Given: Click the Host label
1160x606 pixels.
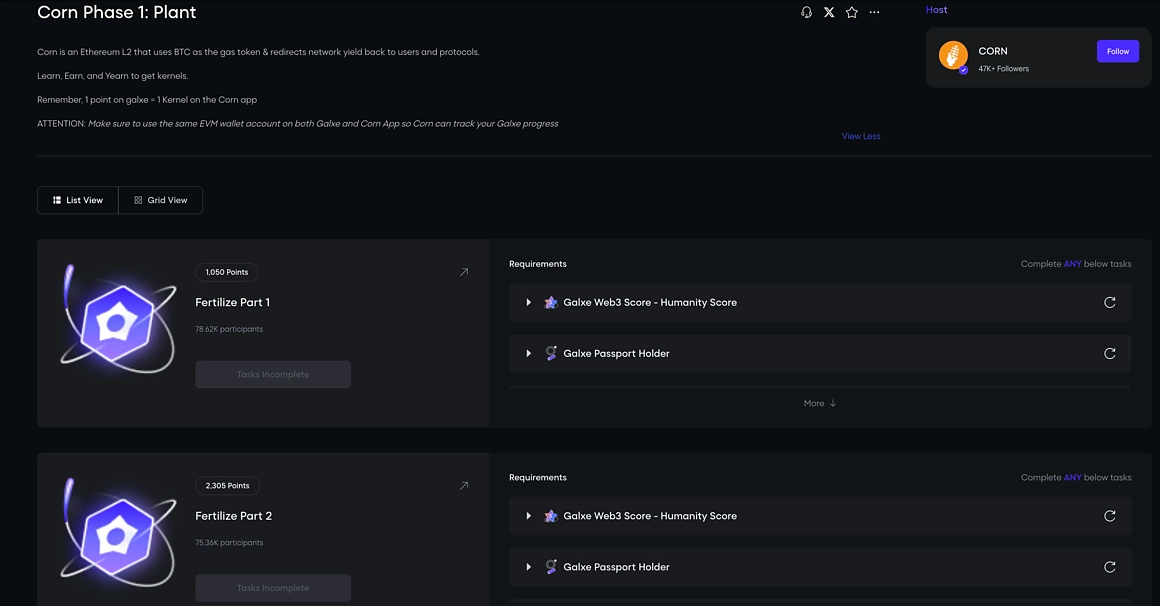Looking at the screenshot, I should (937, 10).
